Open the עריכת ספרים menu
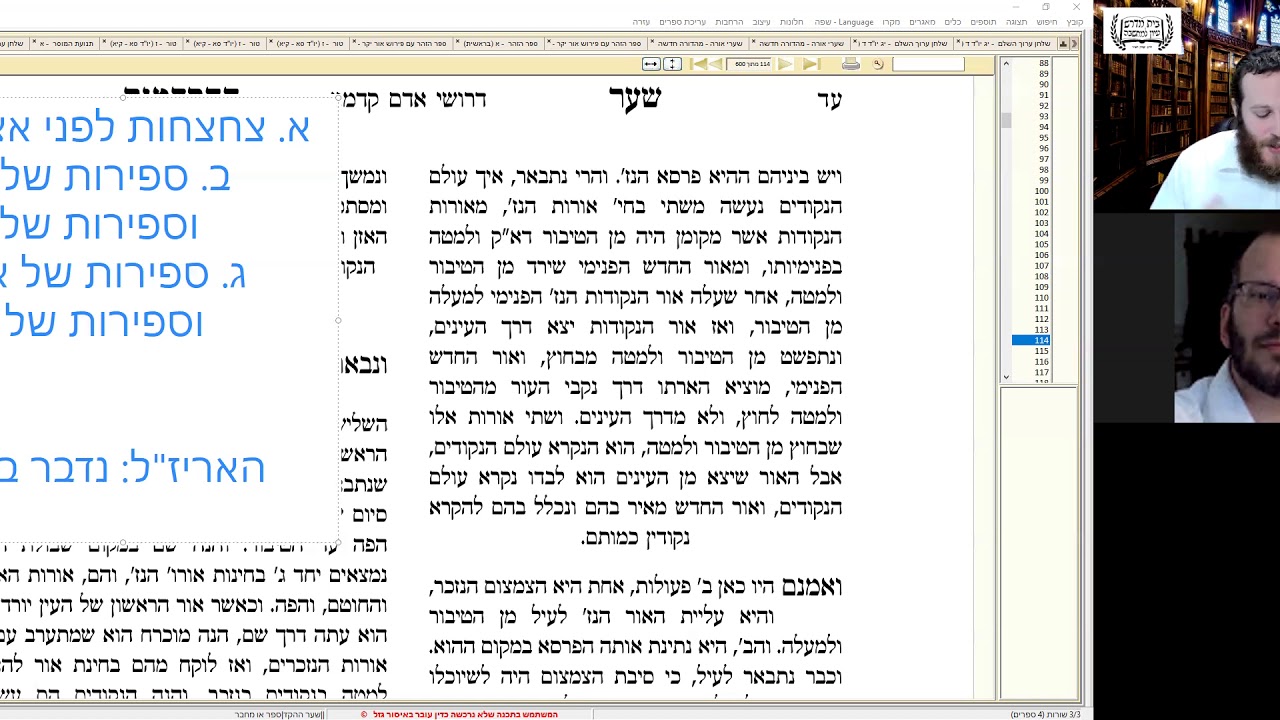Viewport: 1280px width, 720px height. tap(683, 22)
